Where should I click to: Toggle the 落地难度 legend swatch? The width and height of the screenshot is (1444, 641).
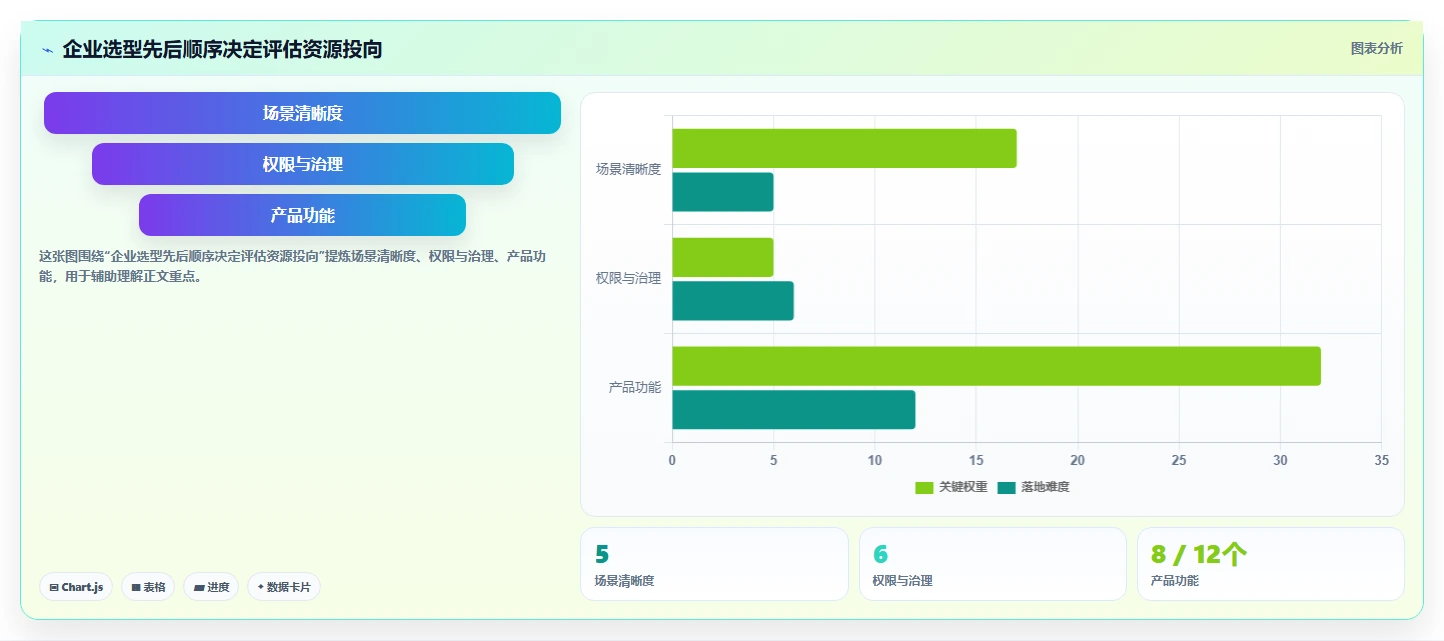[1006, 487]
